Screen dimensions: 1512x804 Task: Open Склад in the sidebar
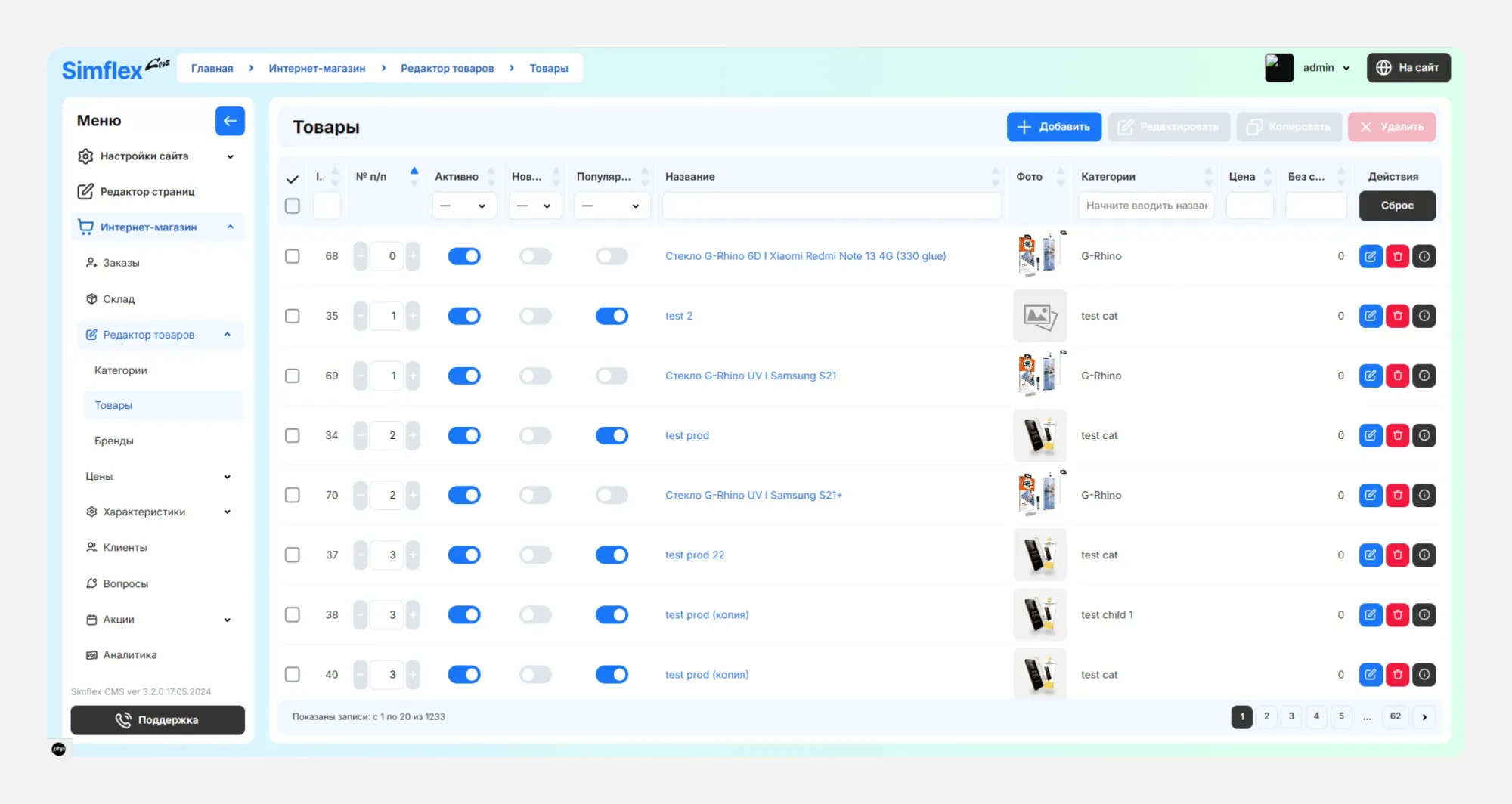tap(119, 299)
